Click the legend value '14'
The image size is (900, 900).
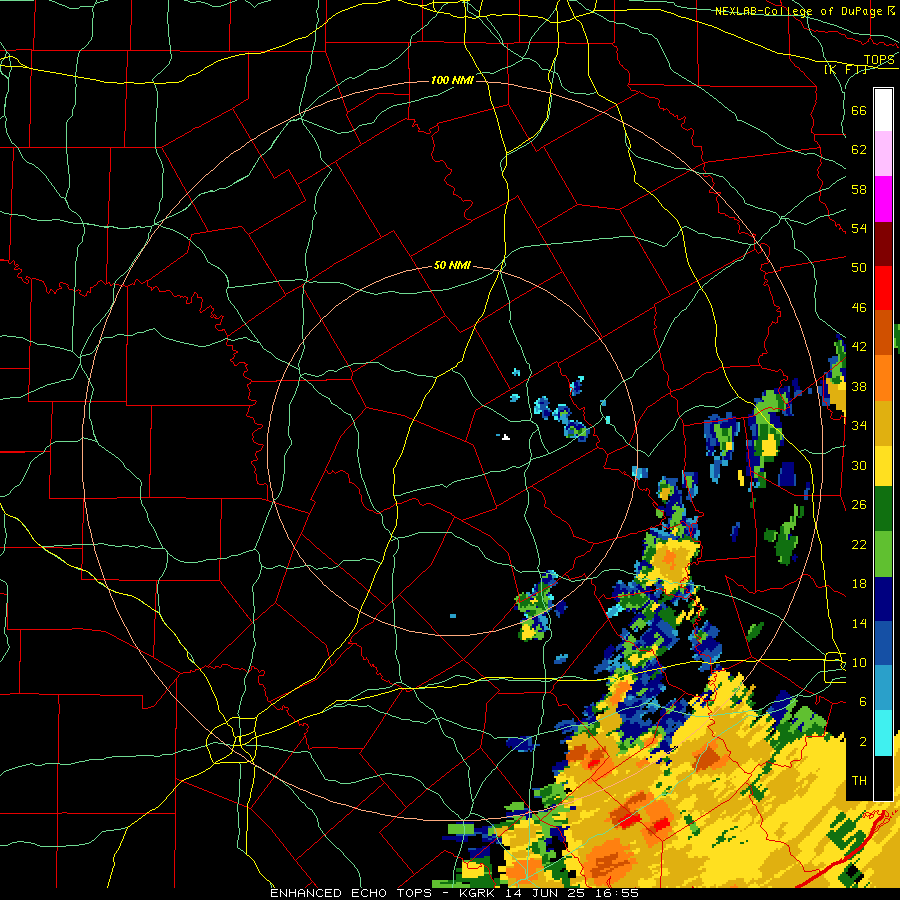(x=859, y=623)
